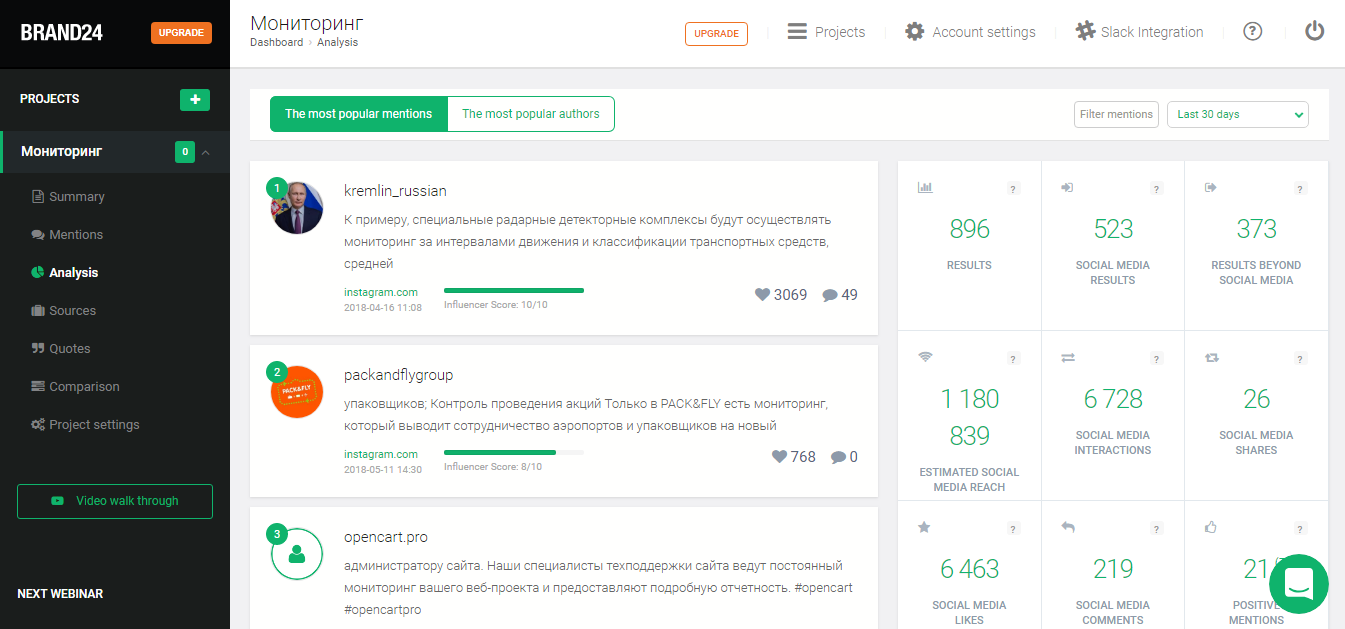
Task: Open instagram.com link under kremlin_russian mention
Action: tap(381, 292)
